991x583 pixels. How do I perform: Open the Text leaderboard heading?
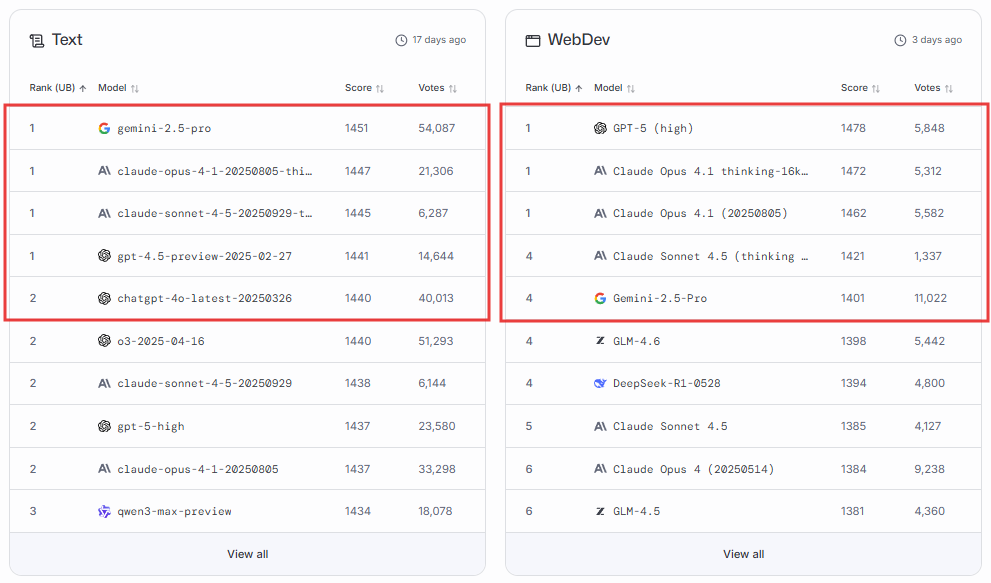[x=67, y=40]
